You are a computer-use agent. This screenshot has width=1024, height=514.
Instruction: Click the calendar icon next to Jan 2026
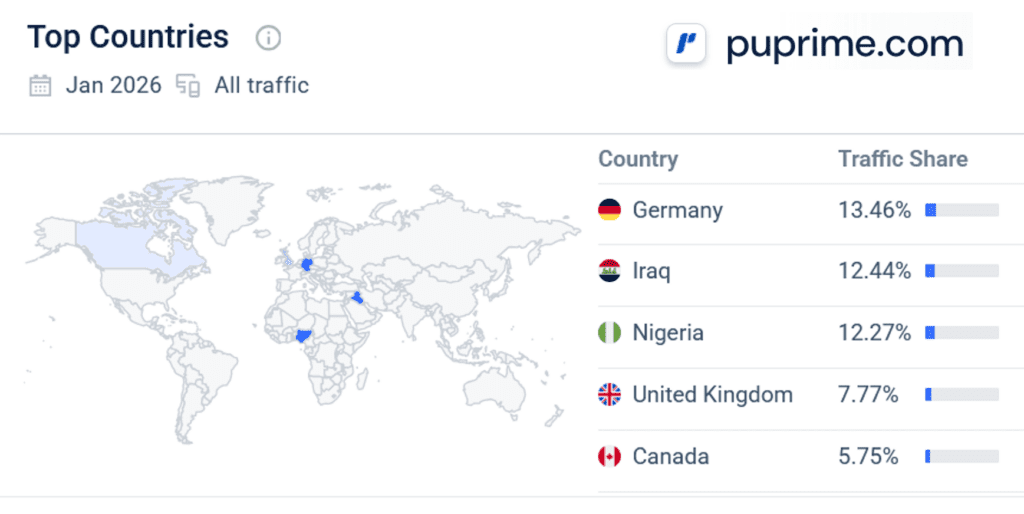coord(41,86)
